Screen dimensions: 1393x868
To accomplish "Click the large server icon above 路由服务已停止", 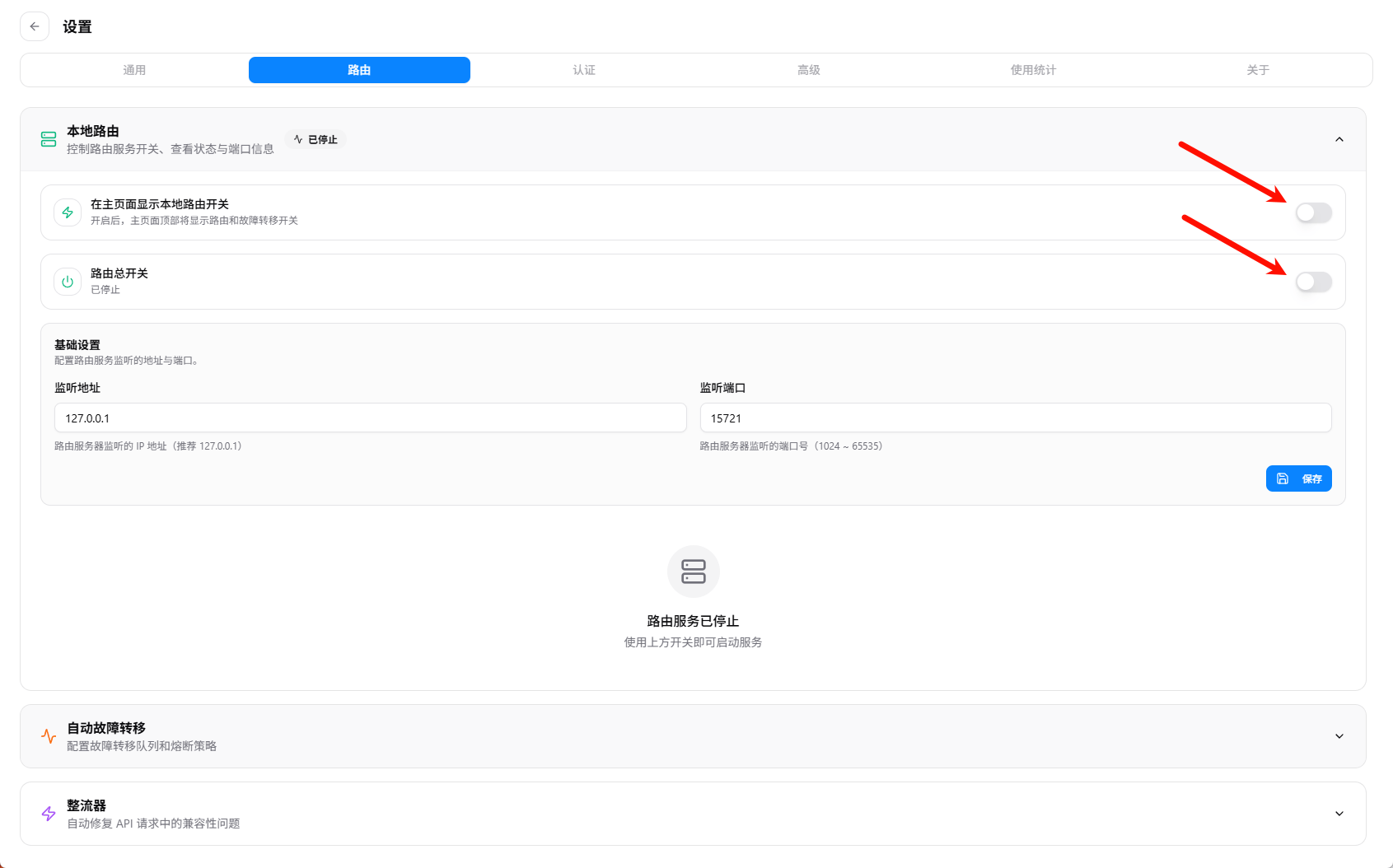I will [694, 572].
